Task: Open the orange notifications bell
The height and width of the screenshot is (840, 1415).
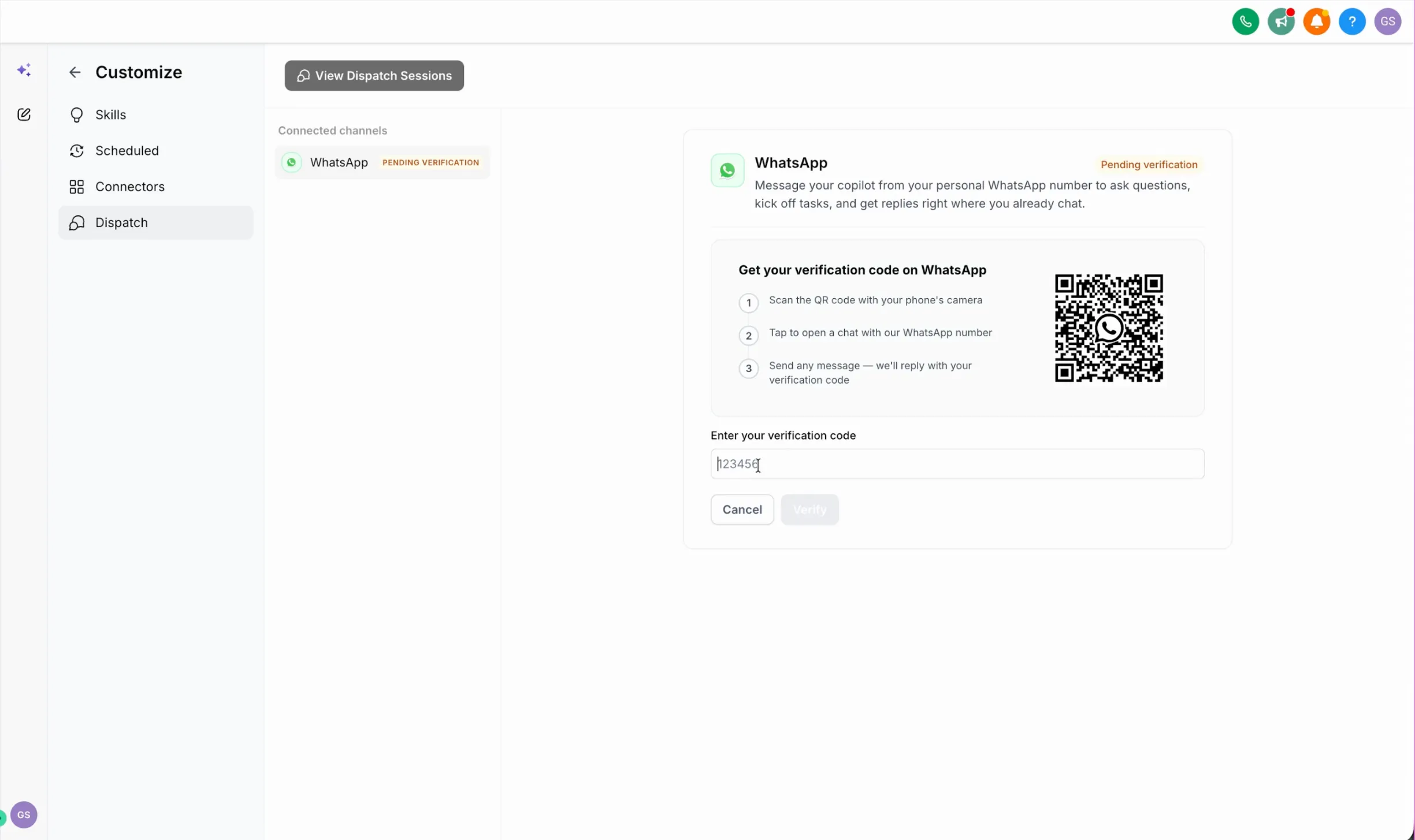Action: [1316, 22]
